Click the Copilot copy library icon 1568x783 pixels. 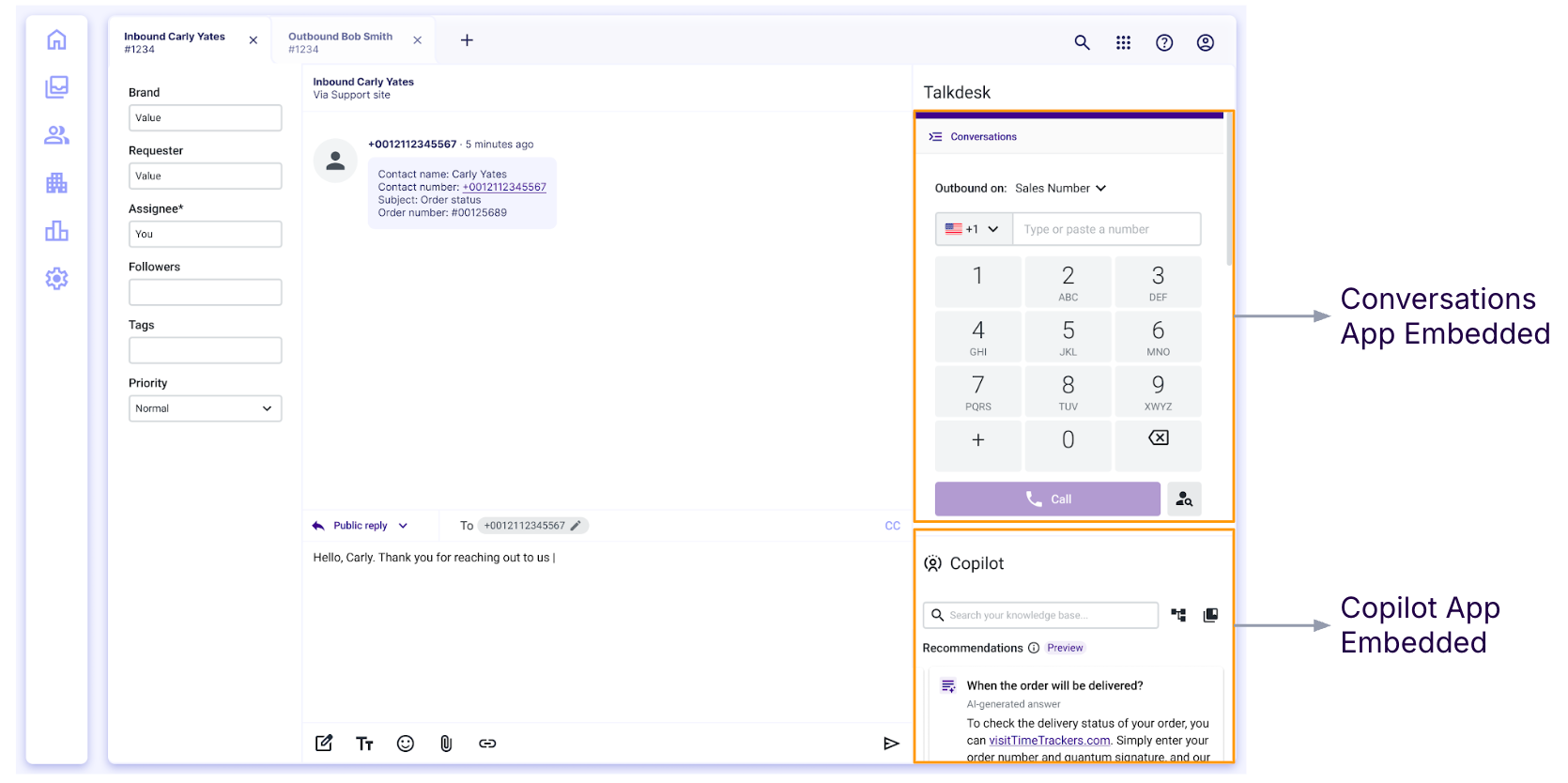click(1210, 615)
